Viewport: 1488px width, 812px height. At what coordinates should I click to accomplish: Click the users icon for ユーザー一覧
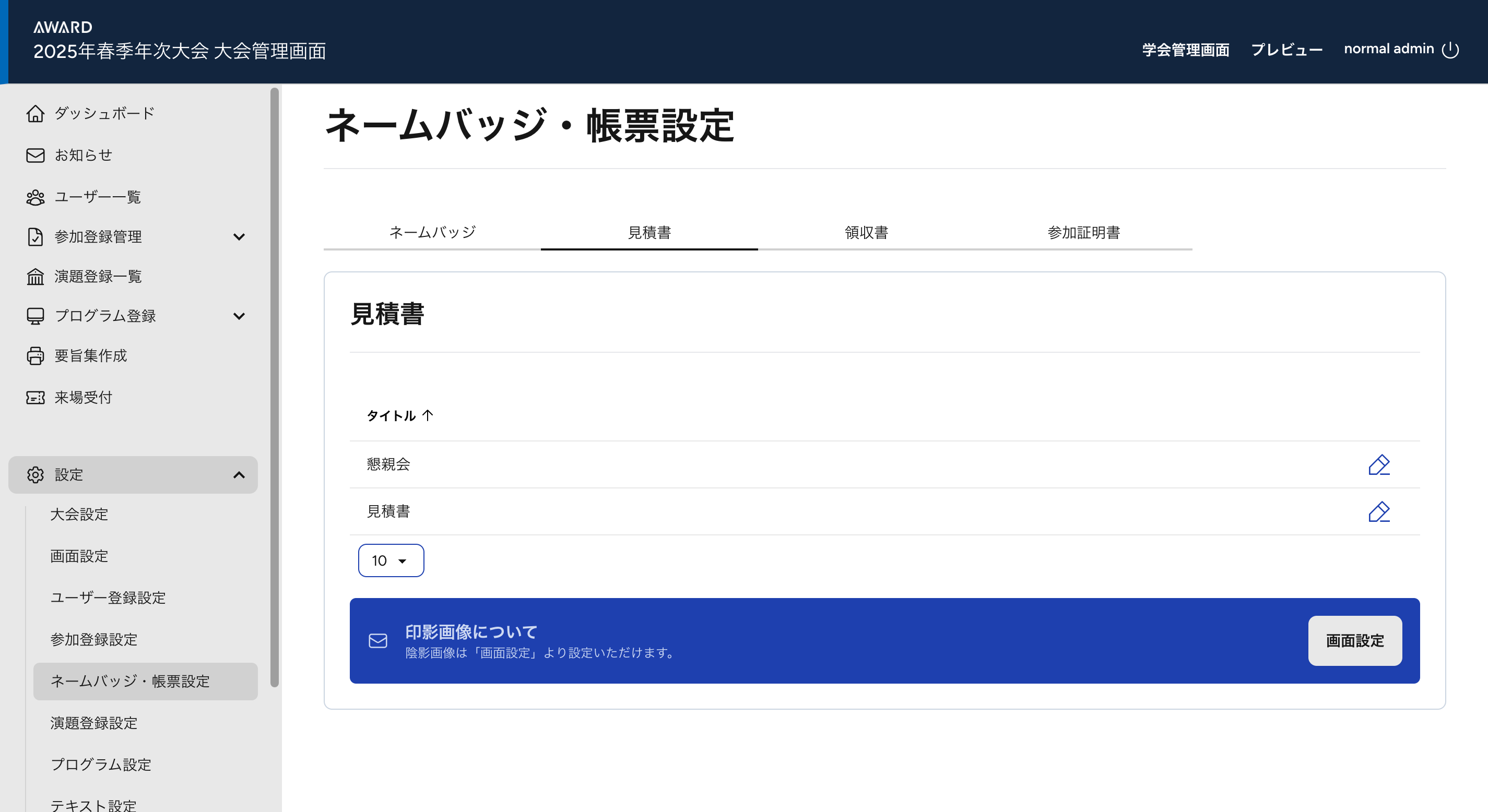click(35, 197)
